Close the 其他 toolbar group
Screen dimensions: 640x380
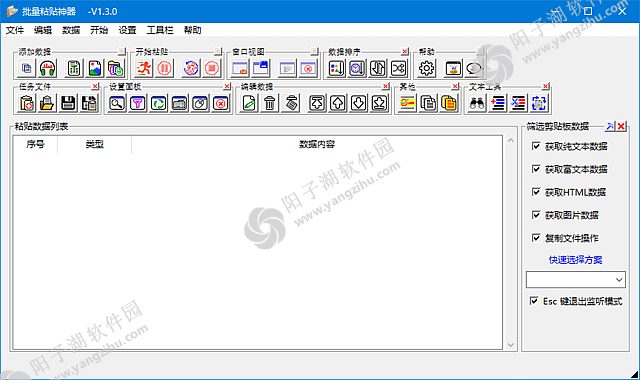pos(455,87)
